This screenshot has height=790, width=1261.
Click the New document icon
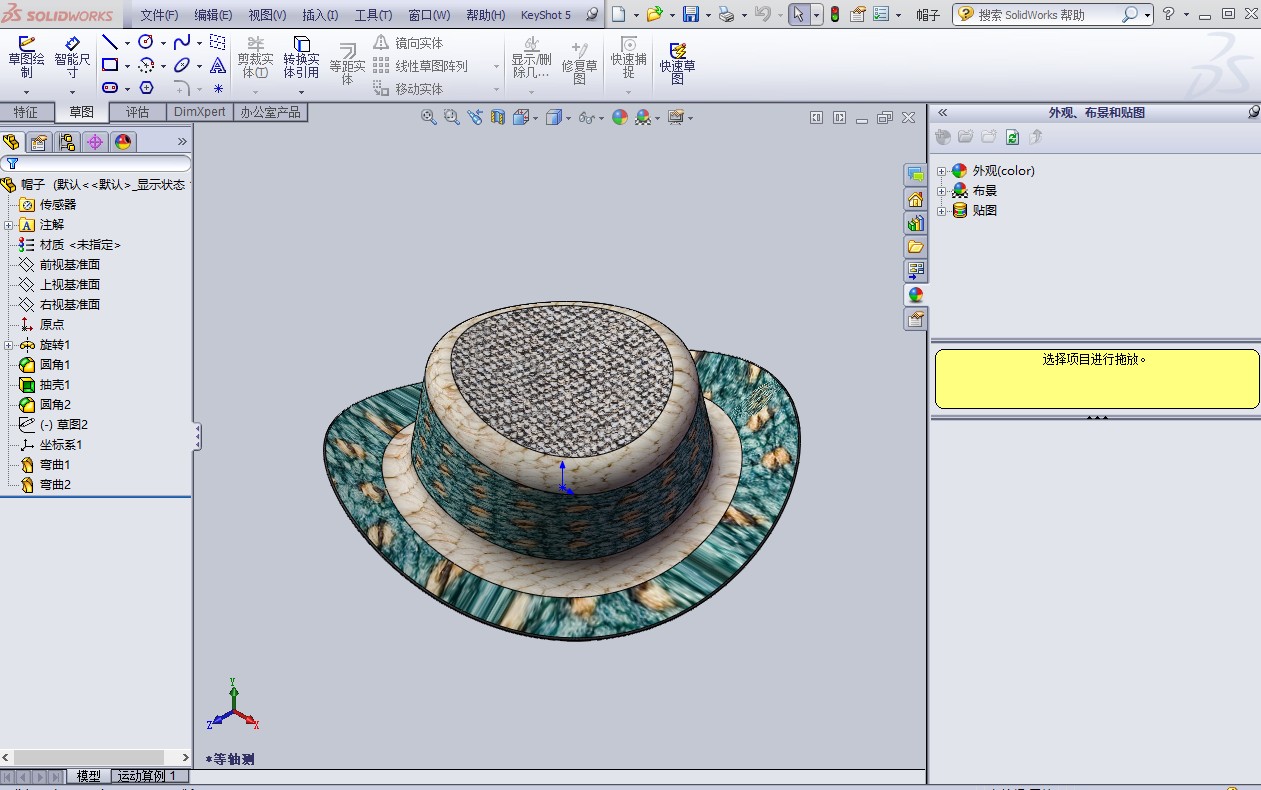coord(619,14)
